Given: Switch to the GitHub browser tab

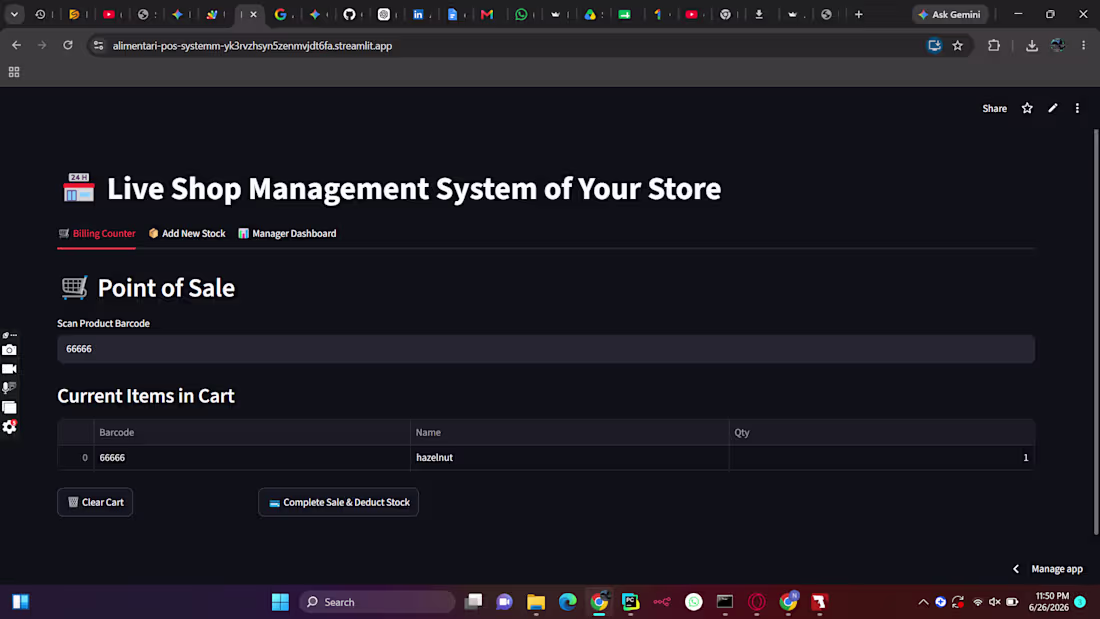Looking at the screenshot, I should 349,14.
